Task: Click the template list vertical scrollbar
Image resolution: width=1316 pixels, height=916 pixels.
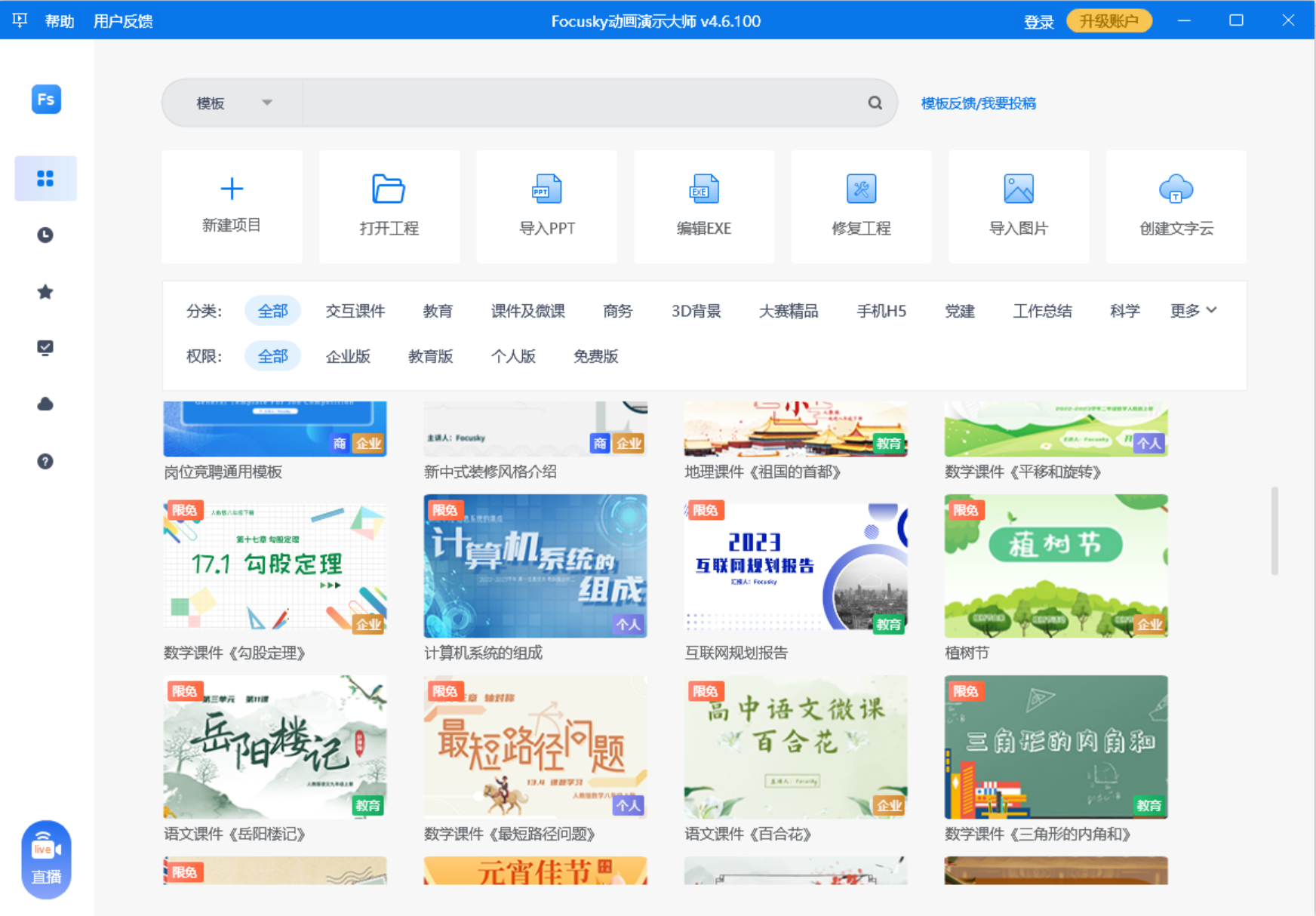Action: click(x=1274, y=530)
